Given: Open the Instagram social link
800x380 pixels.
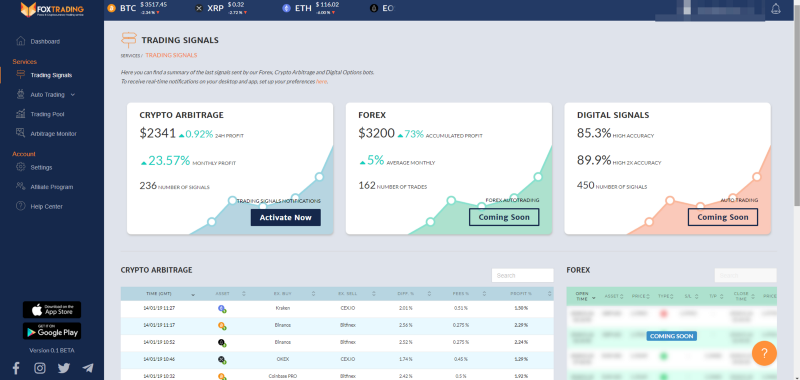Looking at the screenshot, I should coord(40,368).
